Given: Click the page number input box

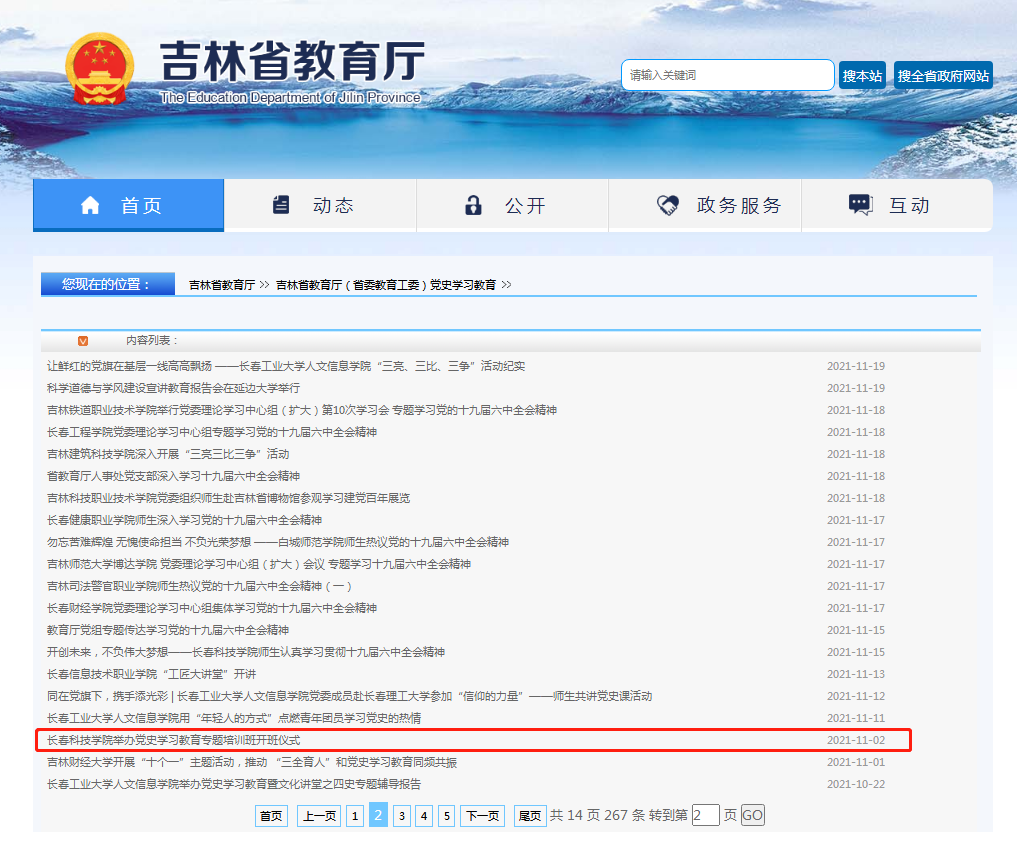Looking at the screenshot, I should pyautogui.click(x=705, y=815).
